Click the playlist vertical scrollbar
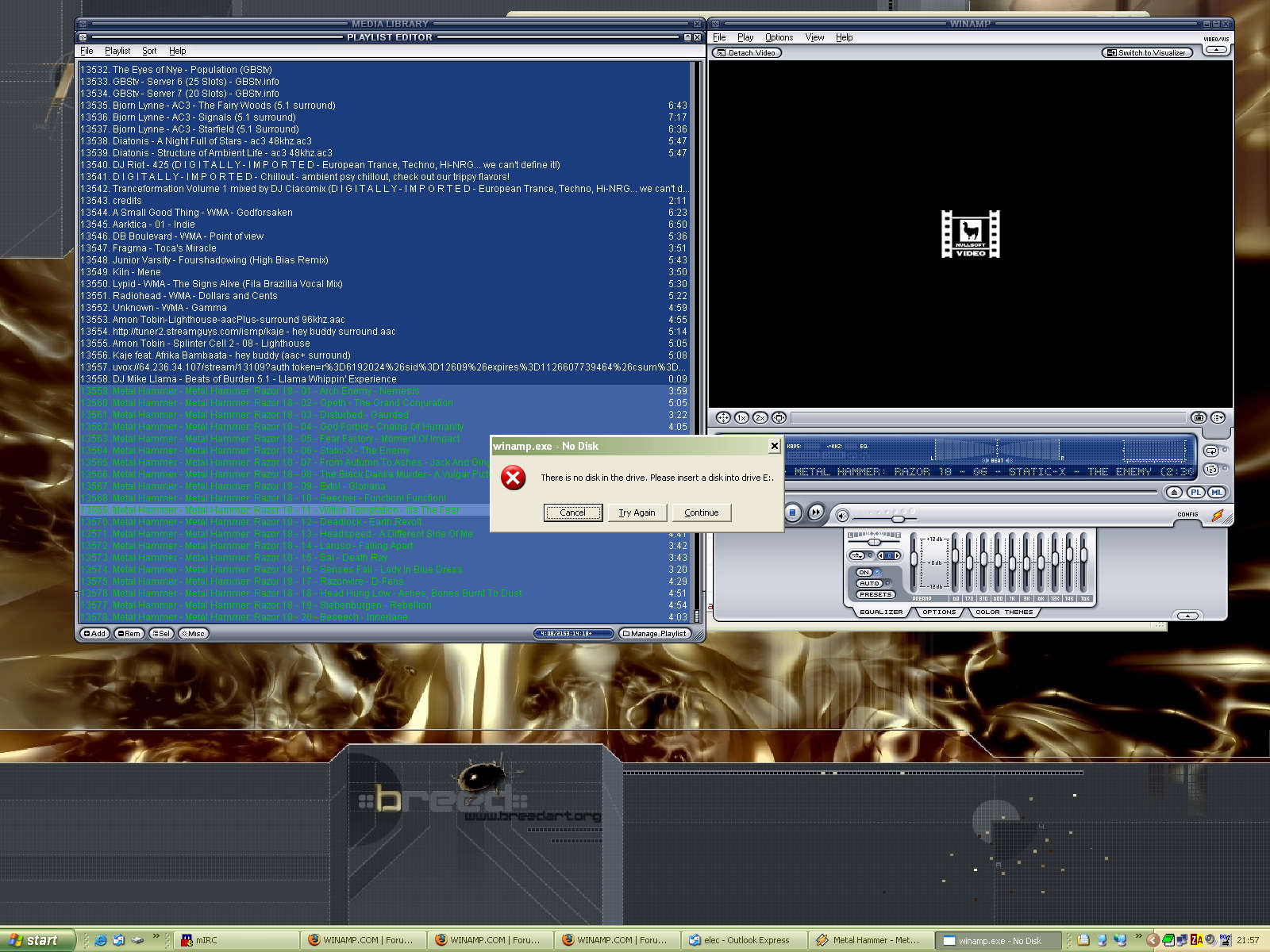Screen dimensions: 1270x952 [697, 341]
